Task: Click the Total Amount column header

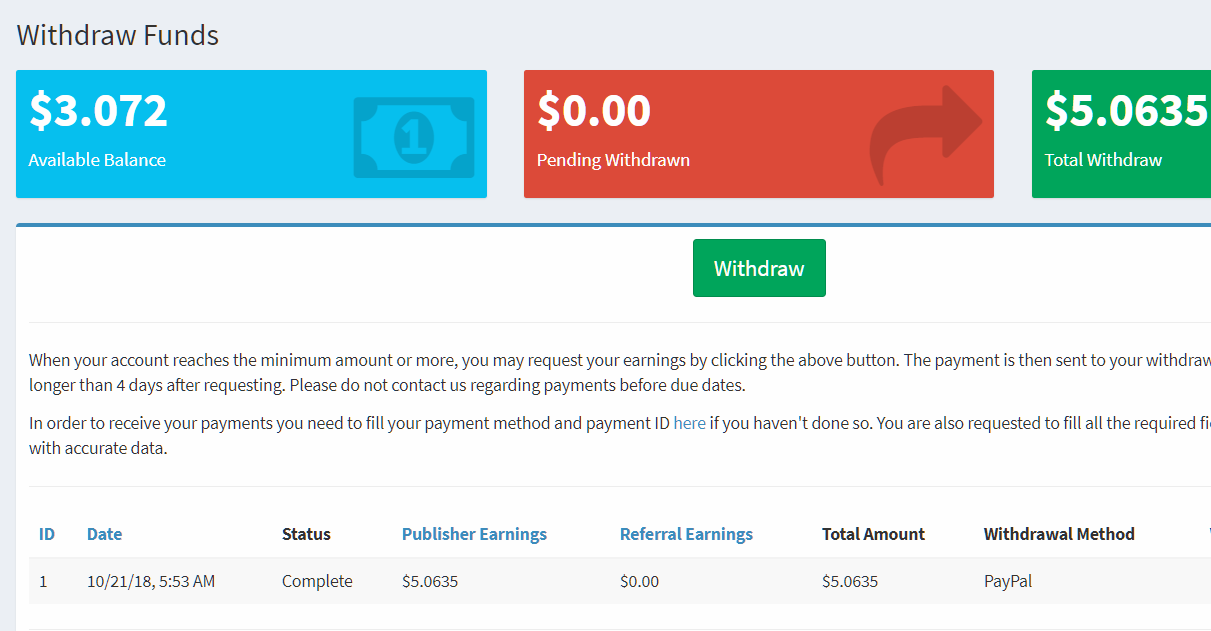Action: [873, 534]
